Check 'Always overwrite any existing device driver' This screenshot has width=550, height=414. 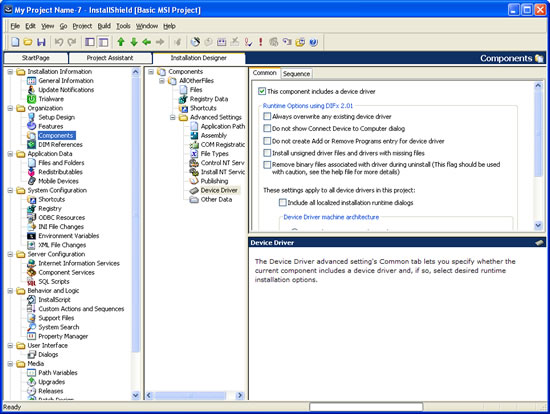267,116
